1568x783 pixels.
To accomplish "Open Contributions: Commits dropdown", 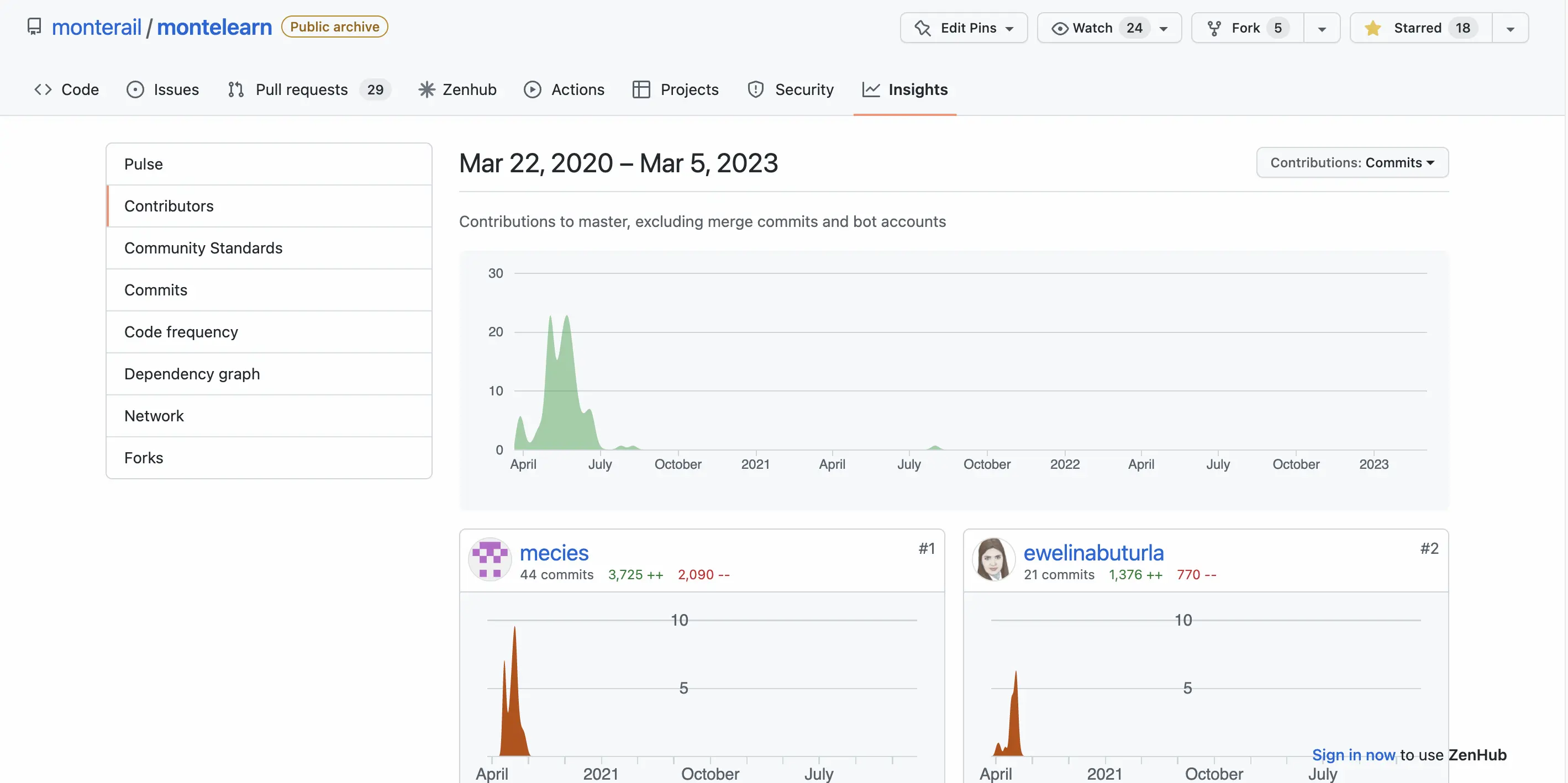I will click(x=1352, y=162).
